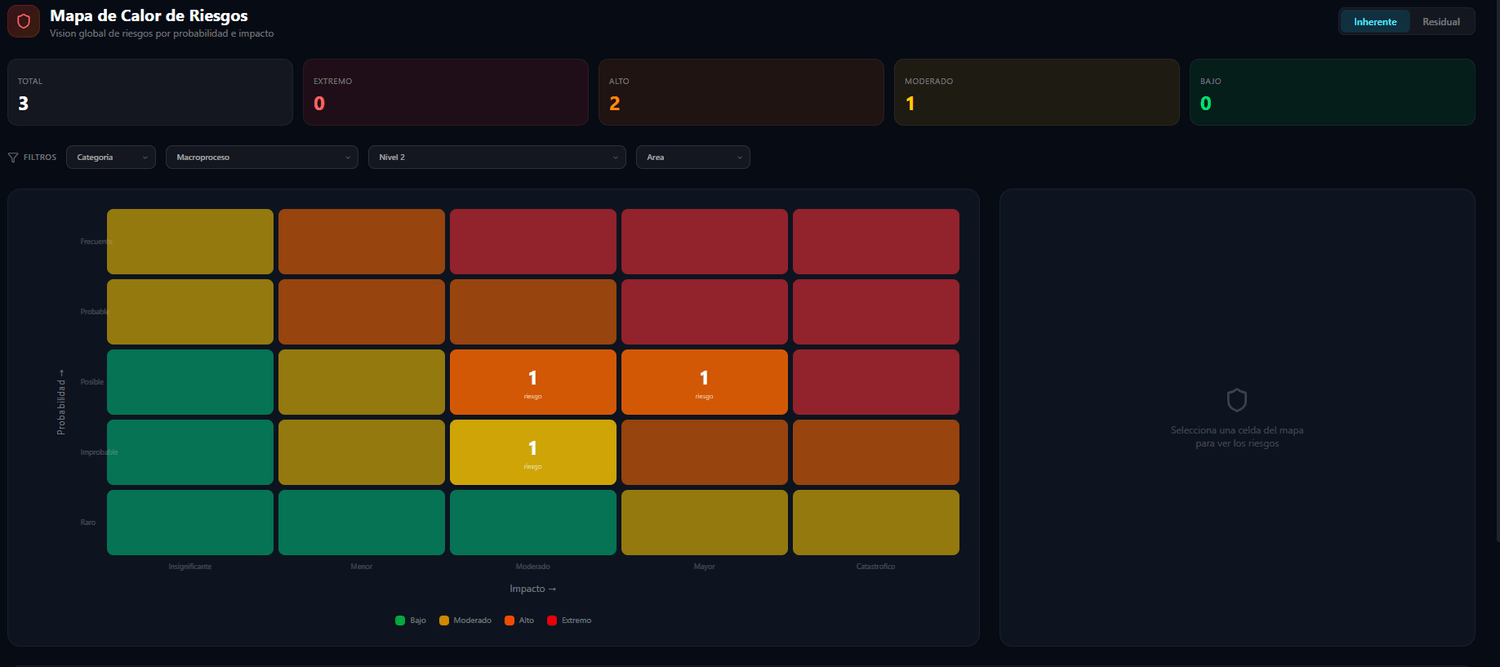Expand the Macroproceso dropdown
Image resolution: width=1500 pixels, height=667 pixels.
click(x=262, y=157)
